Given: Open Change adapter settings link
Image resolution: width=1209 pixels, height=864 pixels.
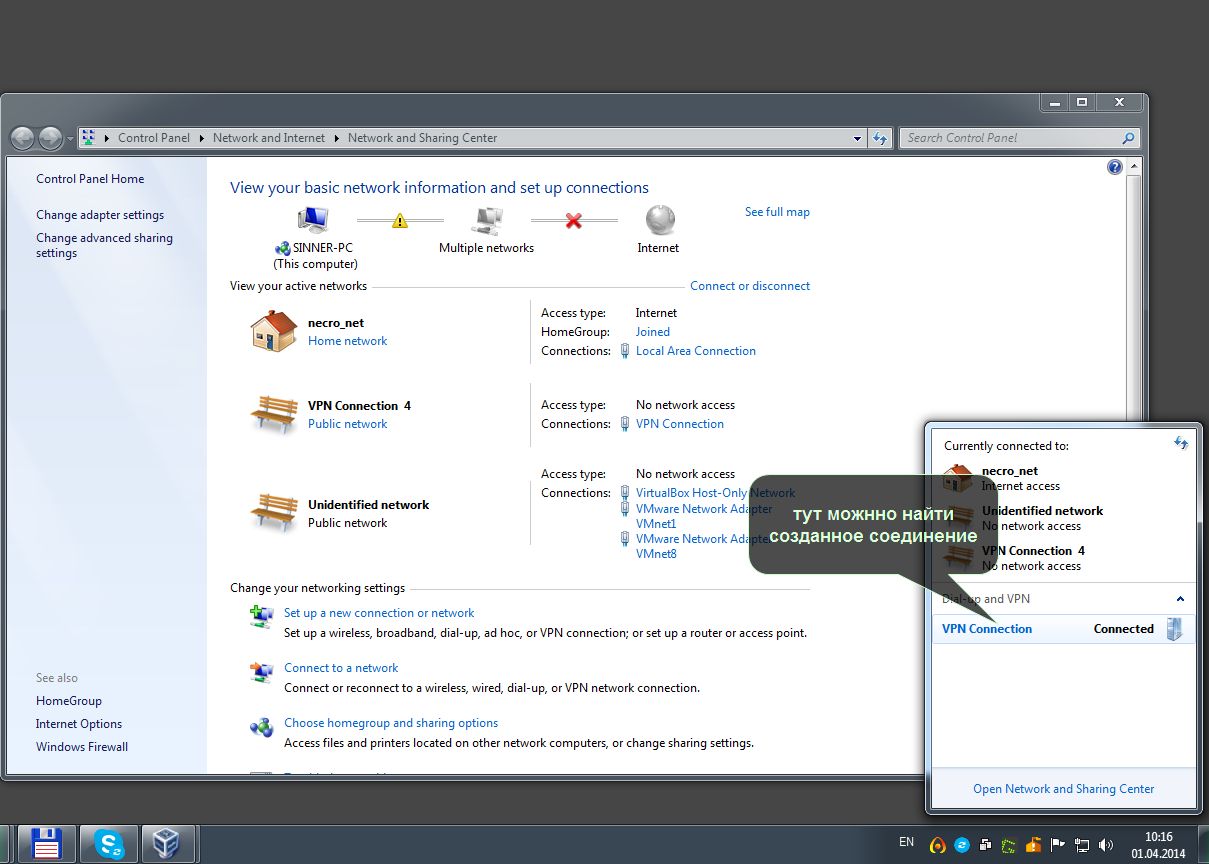Looking at the screenshot, I should coord(100,215).
